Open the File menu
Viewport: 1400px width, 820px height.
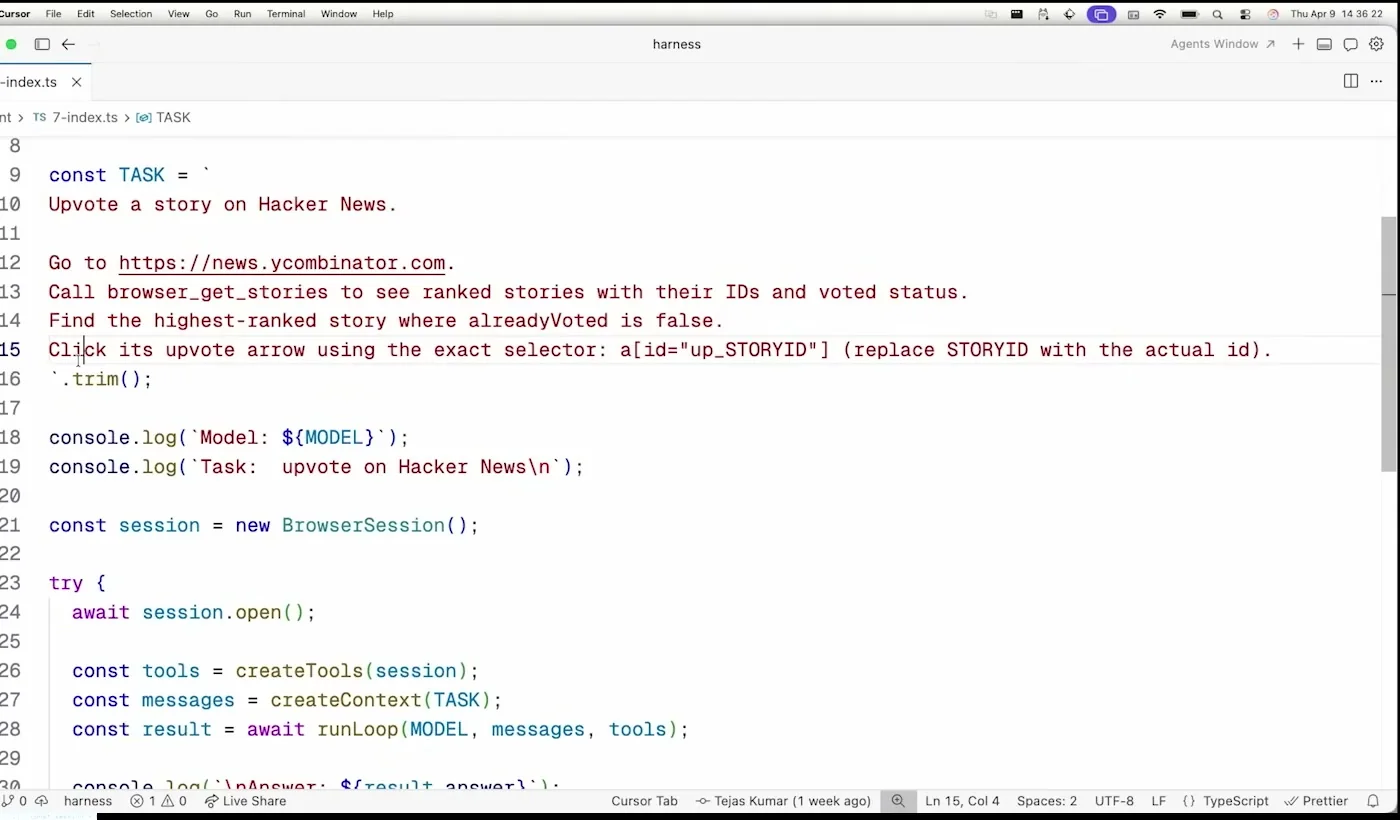53,14
